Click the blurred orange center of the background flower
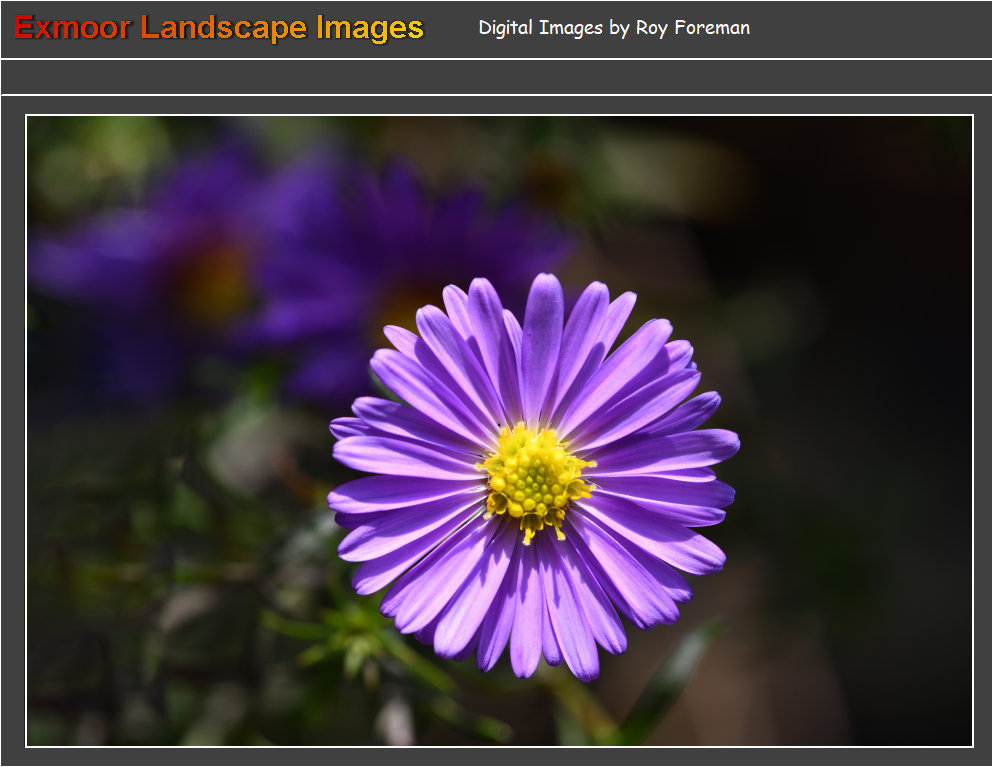Image resolution: width=993 pixels, height=767 pixels. click(212, 282)
